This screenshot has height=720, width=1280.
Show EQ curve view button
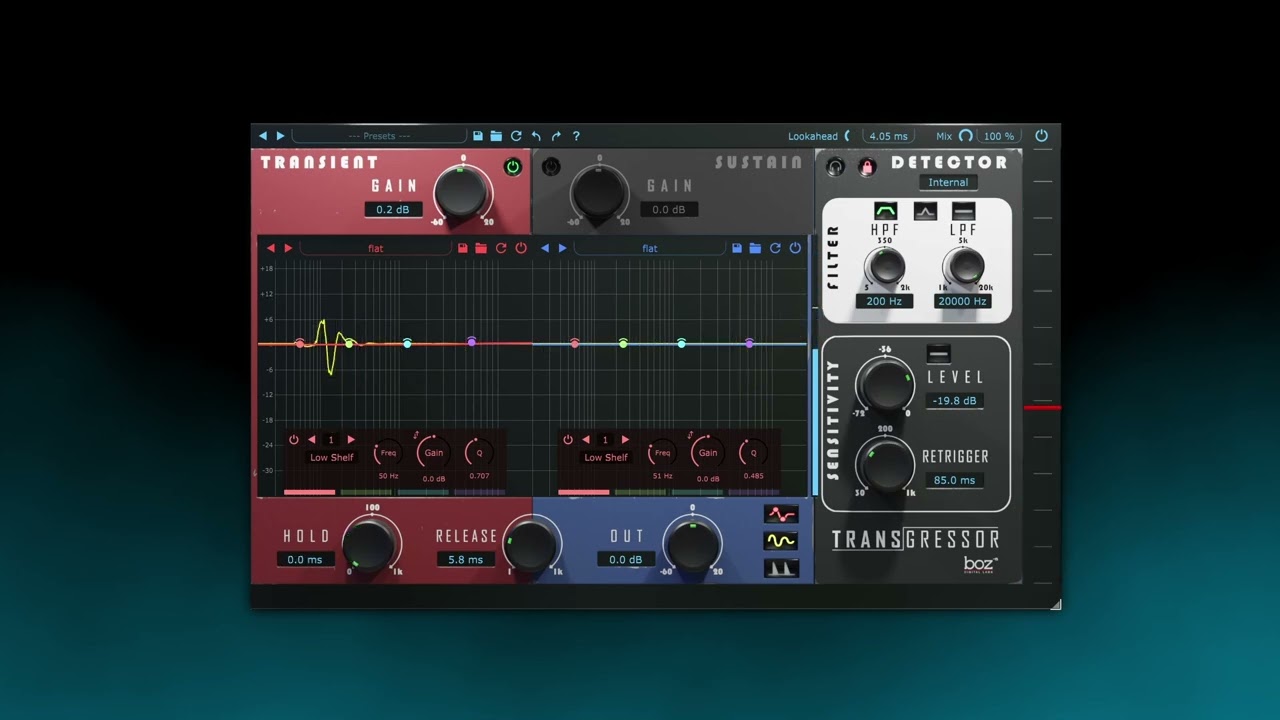coord(781,514)
